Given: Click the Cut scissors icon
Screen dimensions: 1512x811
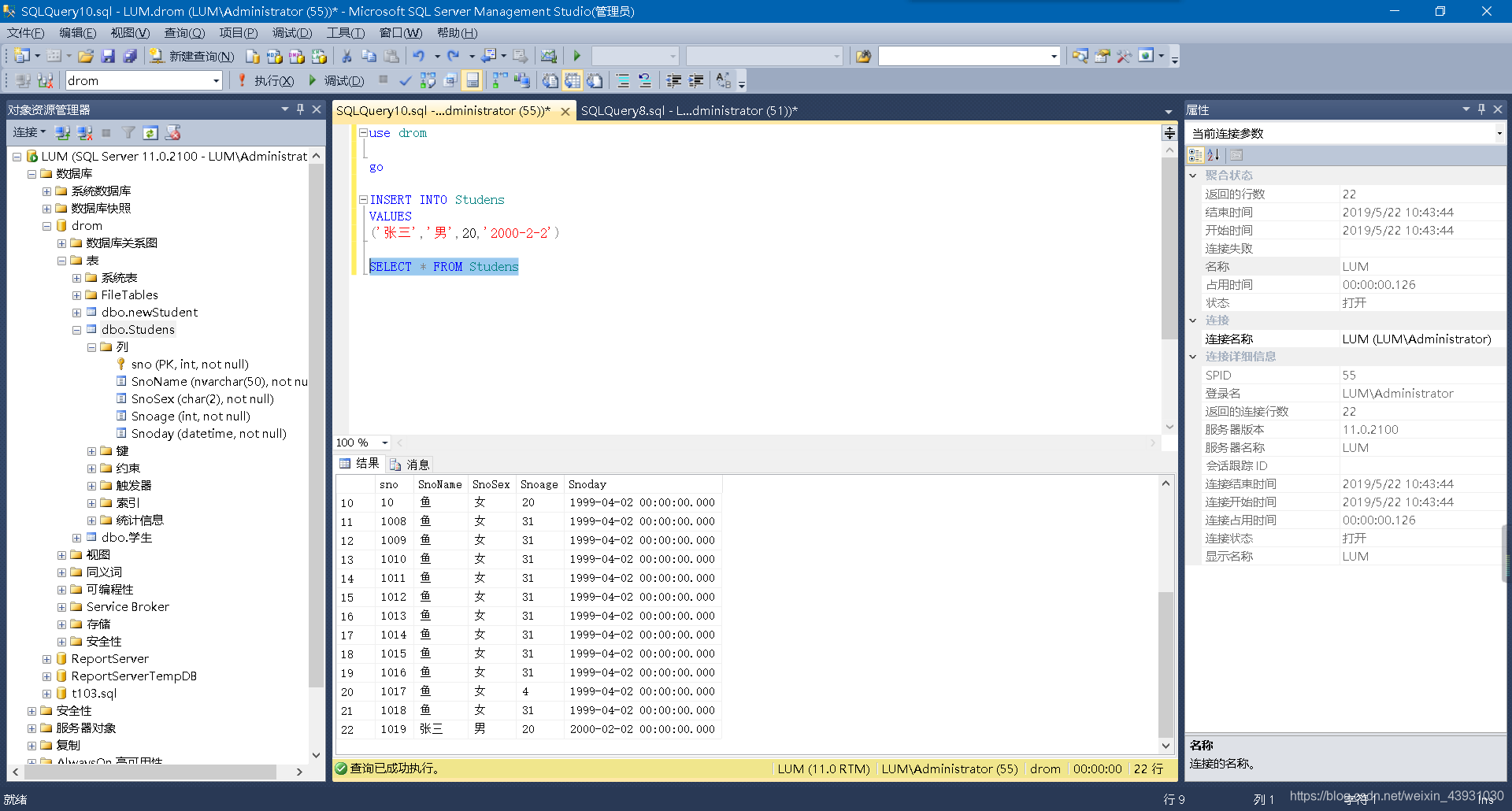Looking at the screenshot, I should pos(346,56).
